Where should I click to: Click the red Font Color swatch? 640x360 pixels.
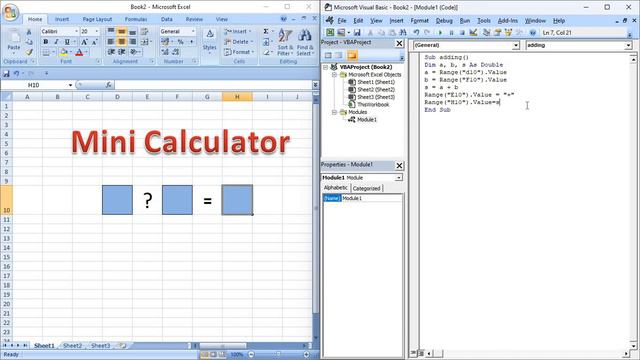pyautogui.click(x=79, y=52)
